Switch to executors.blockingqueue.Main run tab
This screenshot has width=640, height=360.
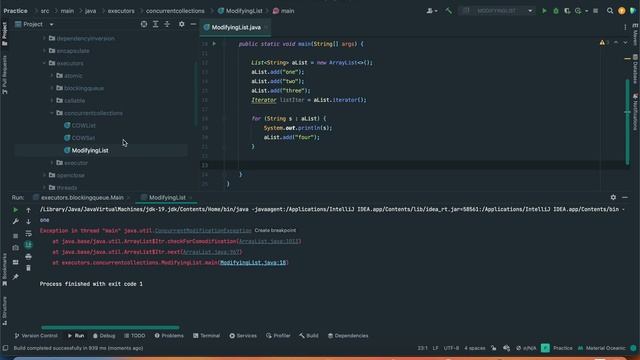pos(82,198)
